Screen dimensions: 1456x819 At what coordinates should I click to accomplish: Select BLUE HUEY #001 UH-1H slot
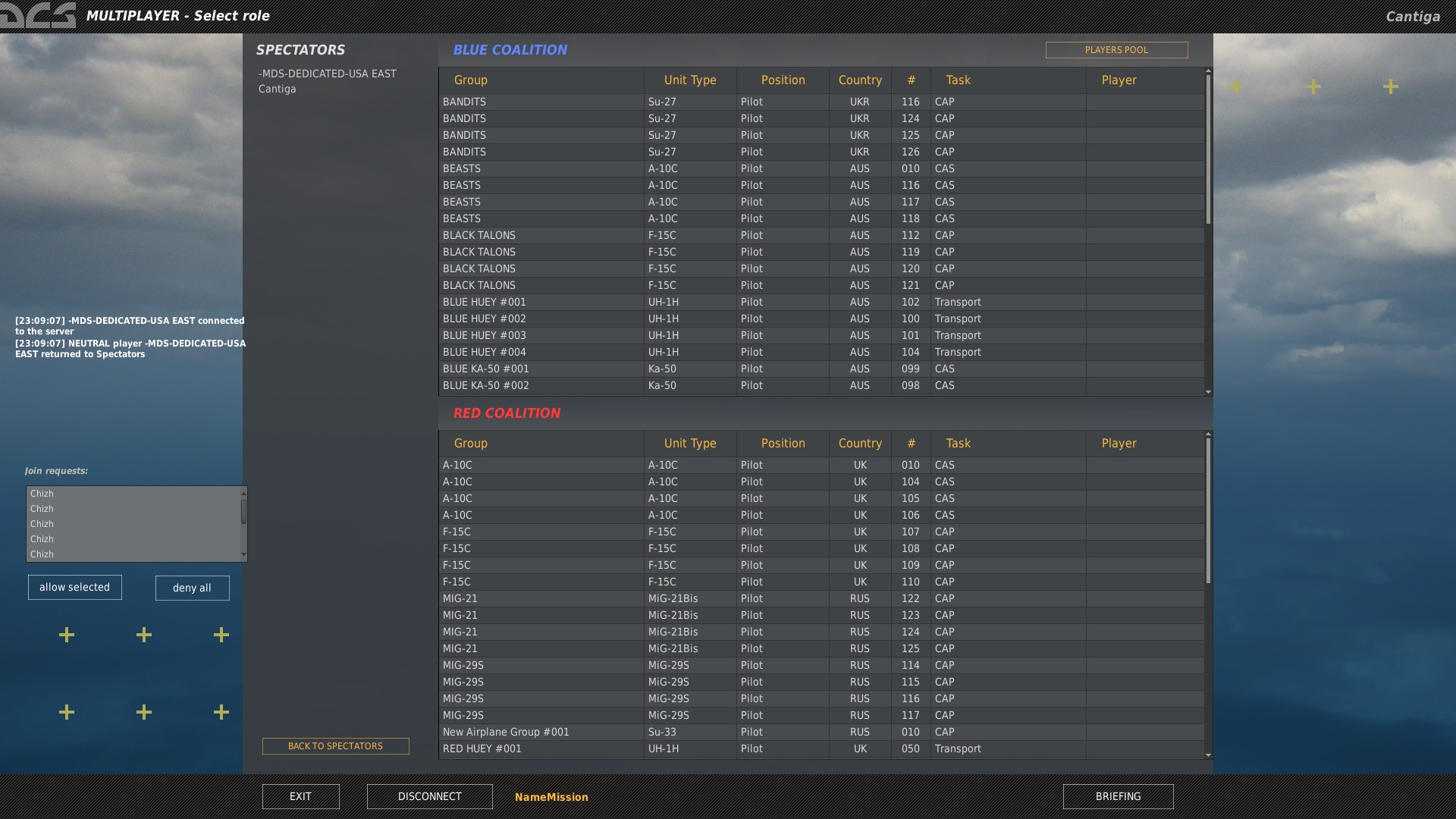[x=821, y=302]
